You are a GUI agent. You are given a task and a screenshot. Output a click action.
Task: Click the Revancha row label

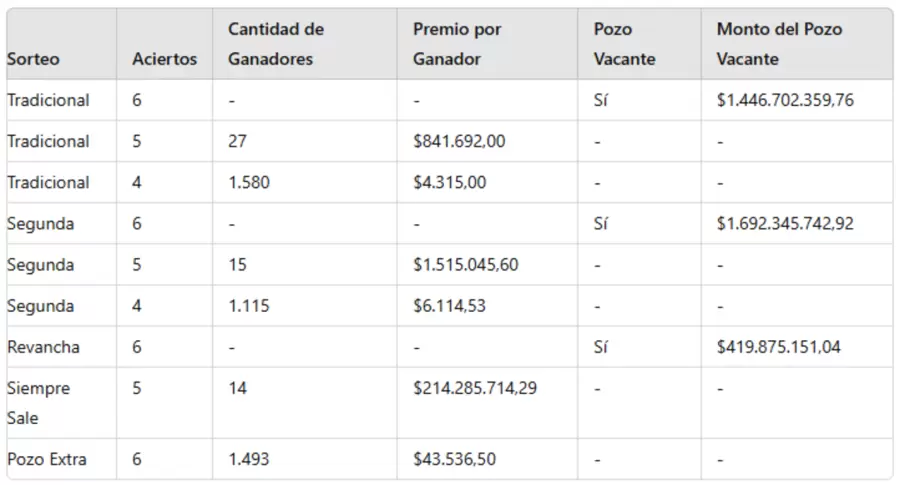coord(43,347)
